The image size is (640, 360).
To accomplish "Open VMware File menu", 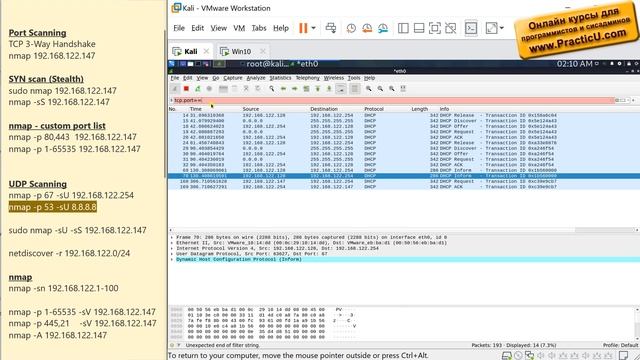I will click(x=179, y=28).
